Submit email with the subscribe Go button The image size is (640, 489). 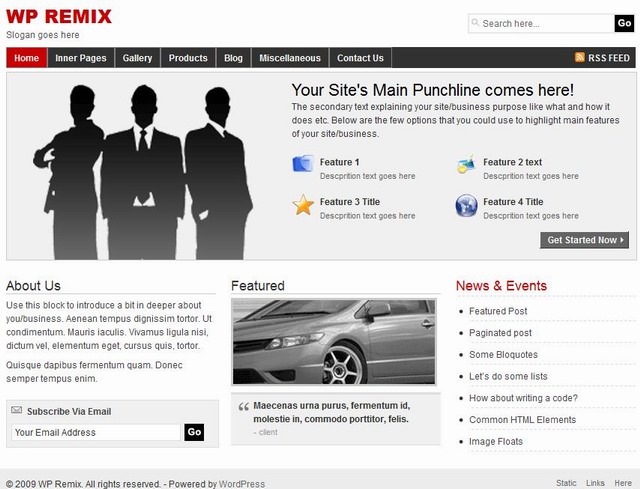[x=194, y=432]
